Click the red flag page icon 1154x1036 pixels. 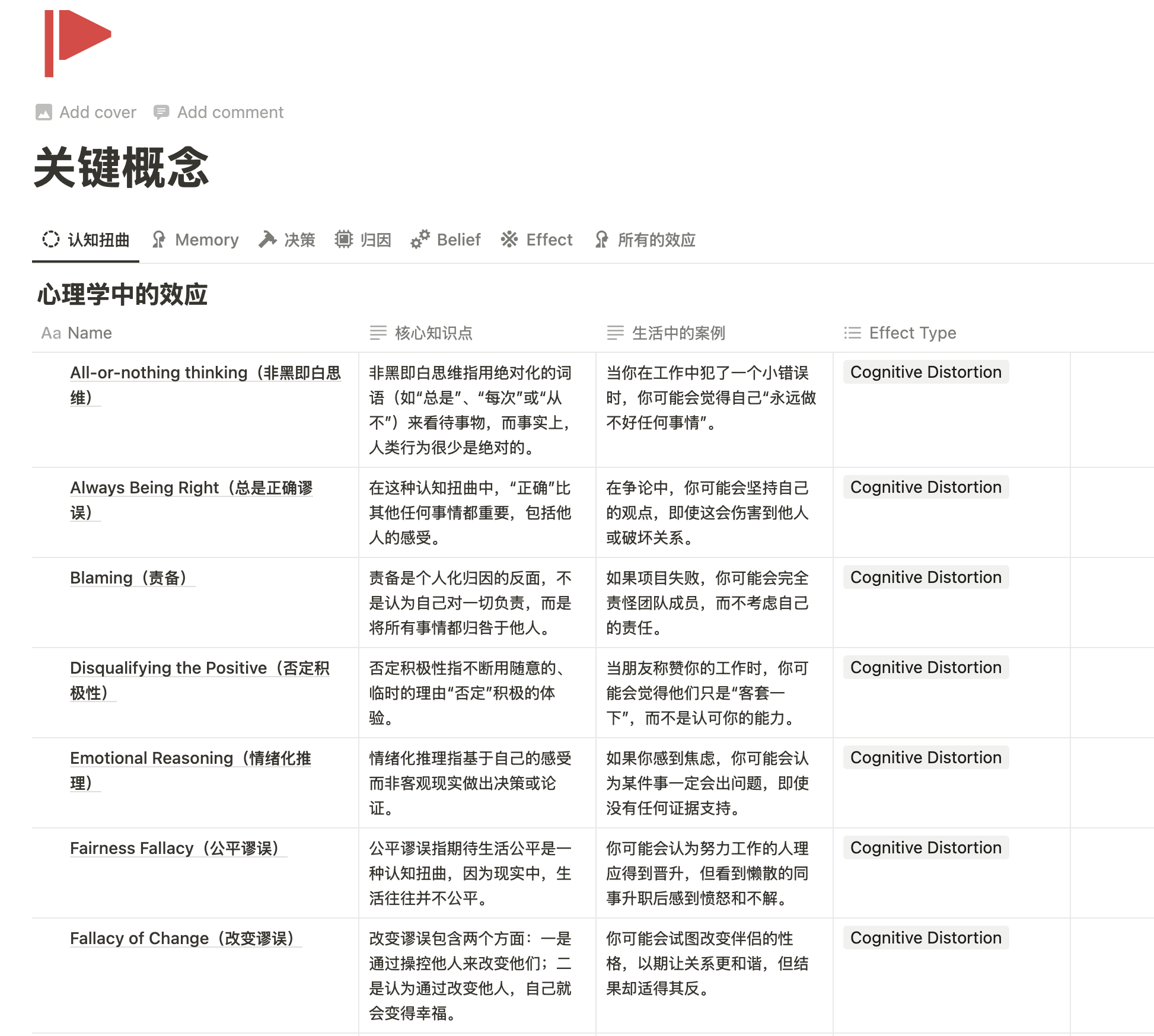[x=78, y=43]
